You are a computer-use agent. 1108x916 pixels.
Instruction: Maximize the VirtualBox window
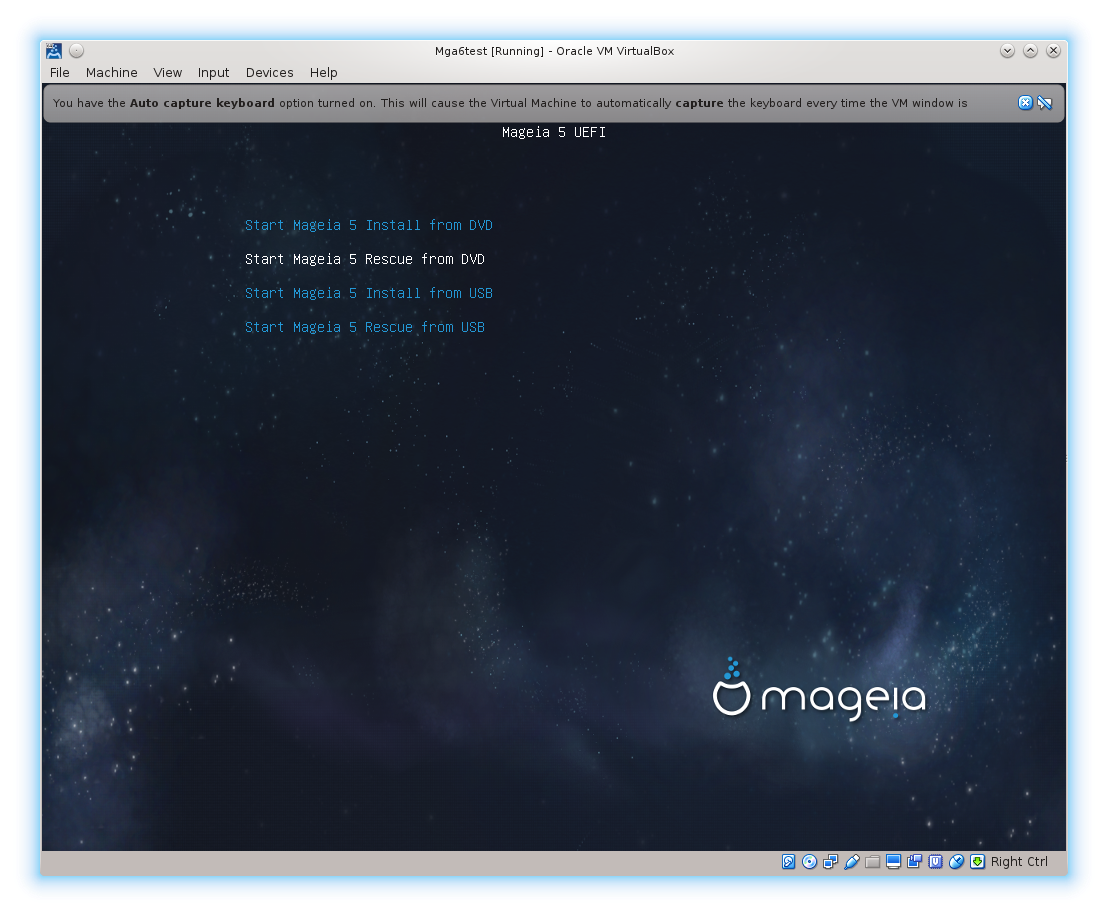[x=1030, y=51]
